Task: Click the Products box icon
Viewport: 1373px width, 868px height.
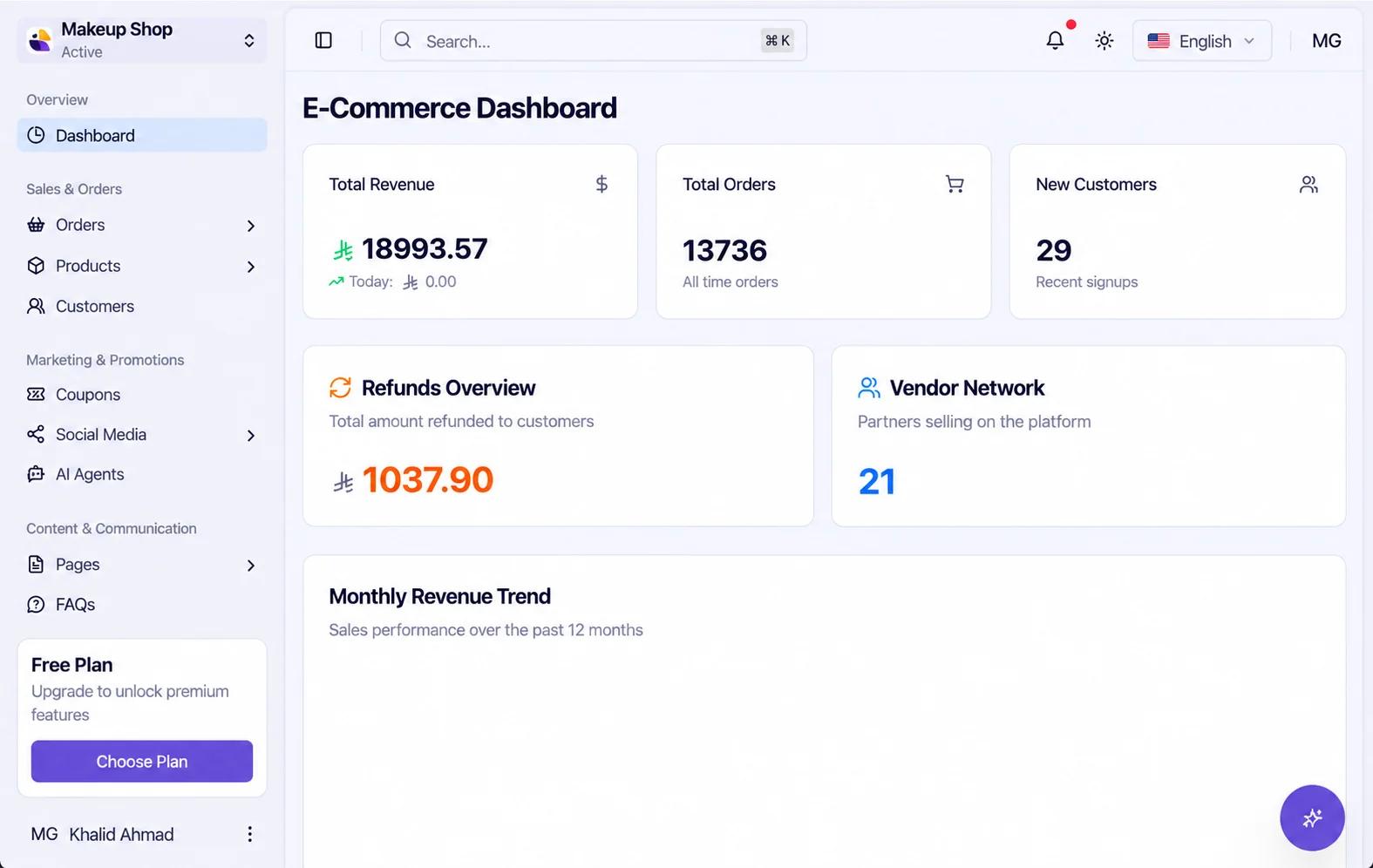Action: click(x=36, y=266)
